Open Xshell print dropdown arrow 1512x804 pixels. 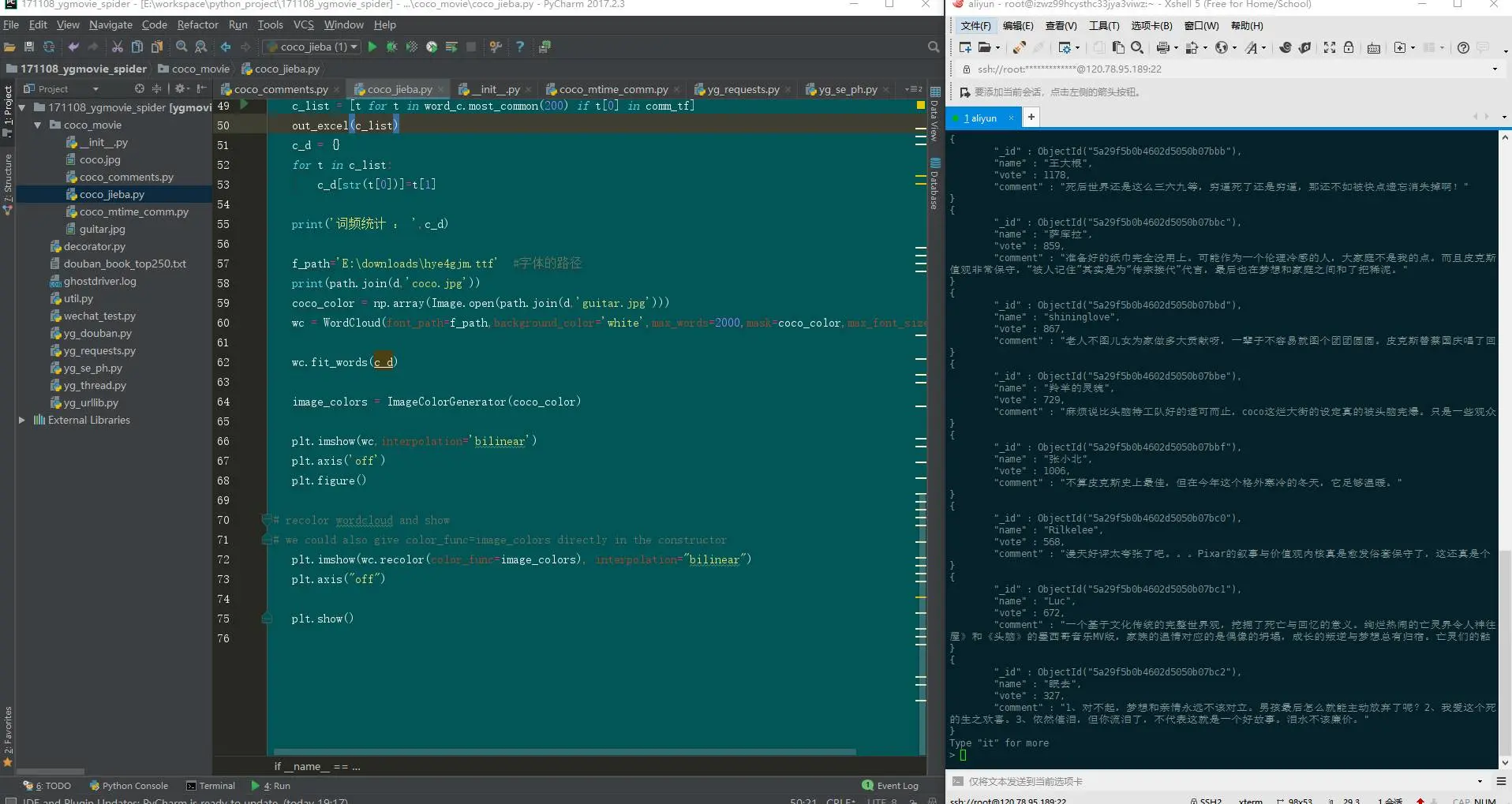[x=1176, y=48]
